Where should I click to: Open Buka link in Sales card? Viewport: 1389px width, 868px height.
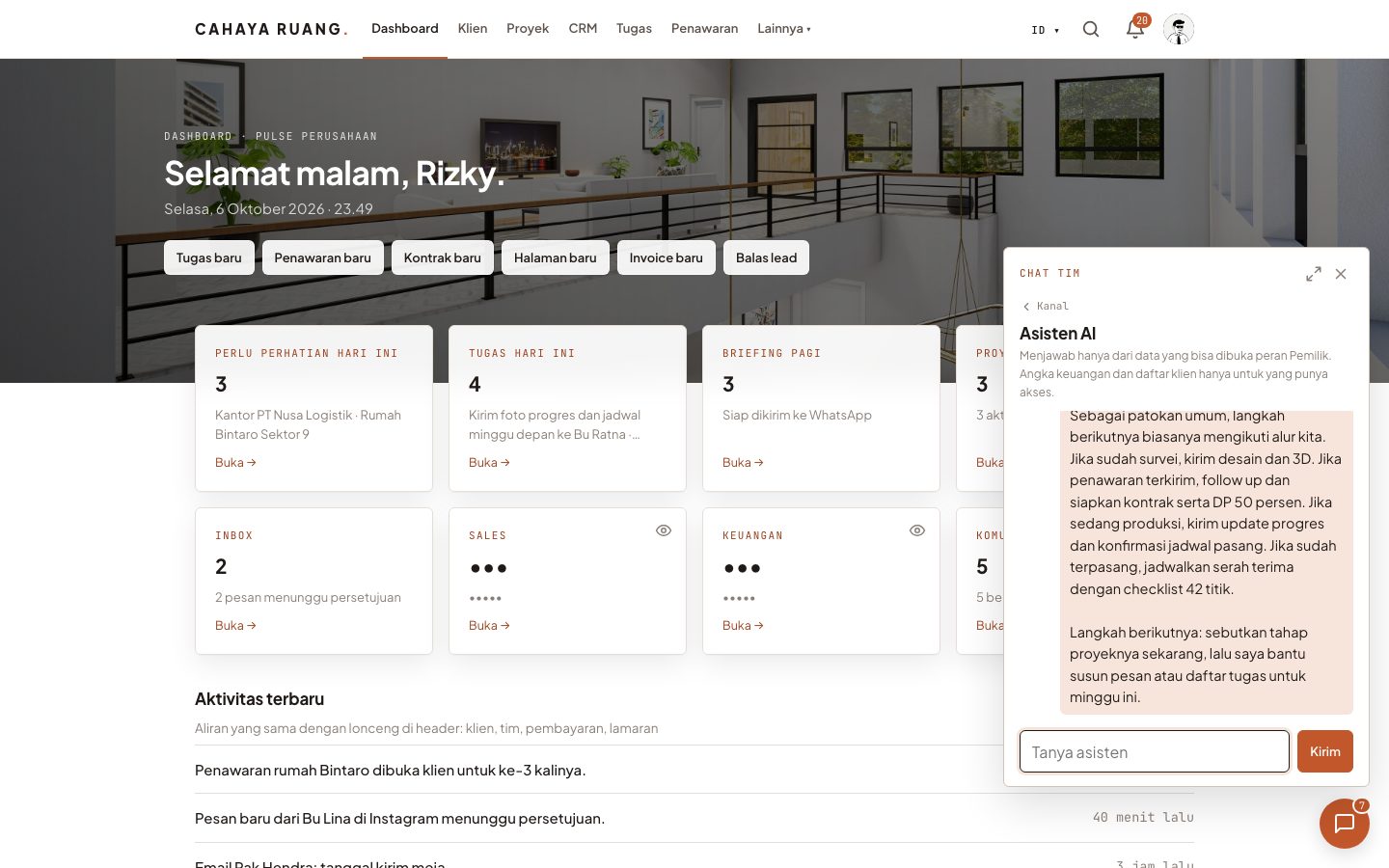489,626
